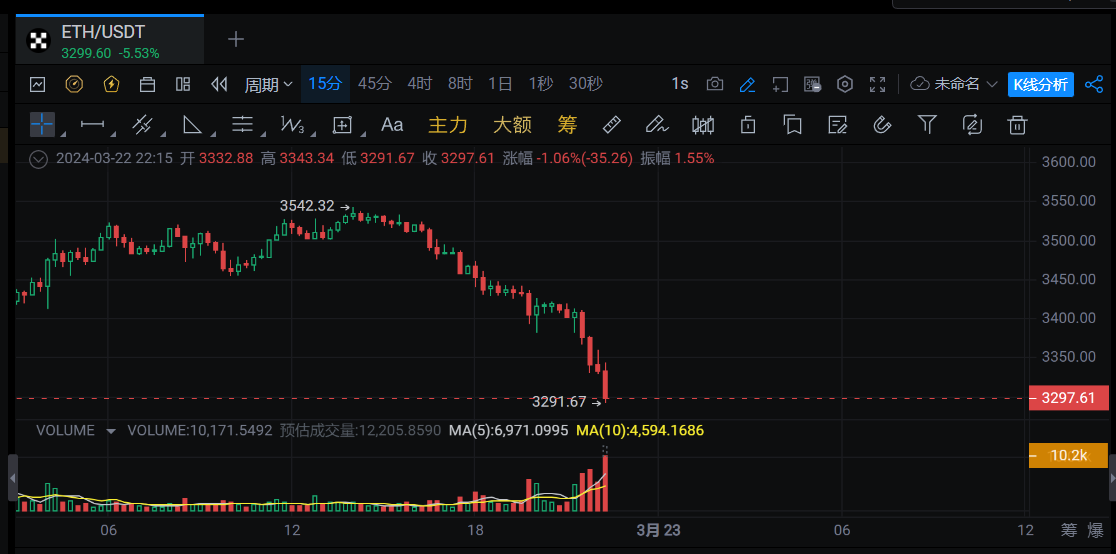Open the 周期 period dropdown
The height and width of the screenshot is (554, 1116).
point(268,84)
